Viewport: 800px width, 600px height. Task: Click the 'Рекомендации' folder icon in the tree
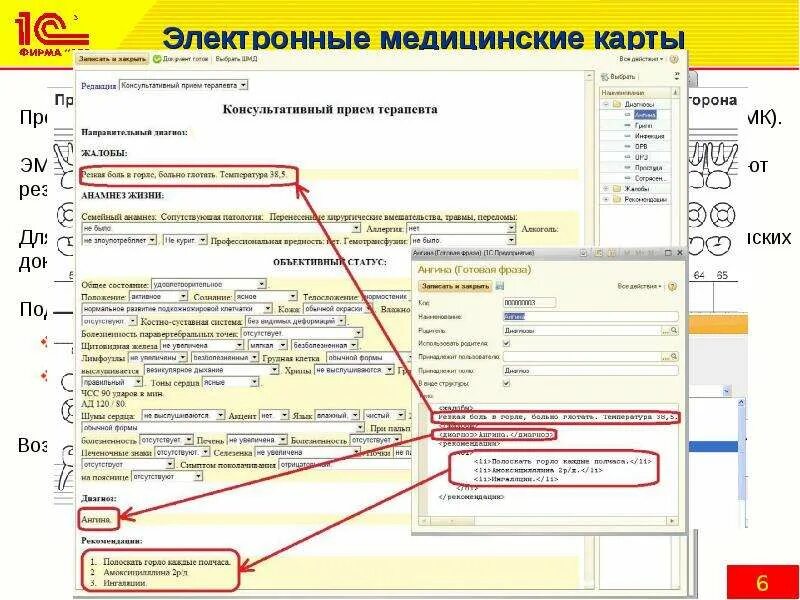tap(617, 199)
